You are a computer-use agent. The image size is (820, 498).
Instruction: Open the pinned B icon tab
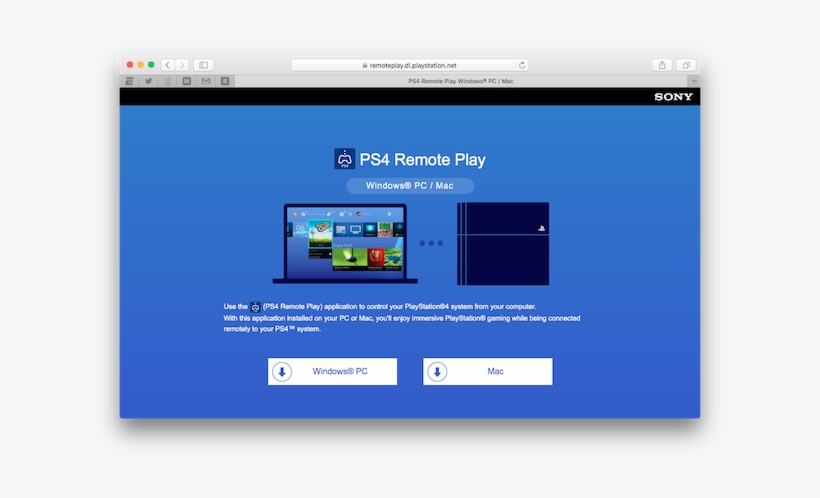click(x=225, y=81)
